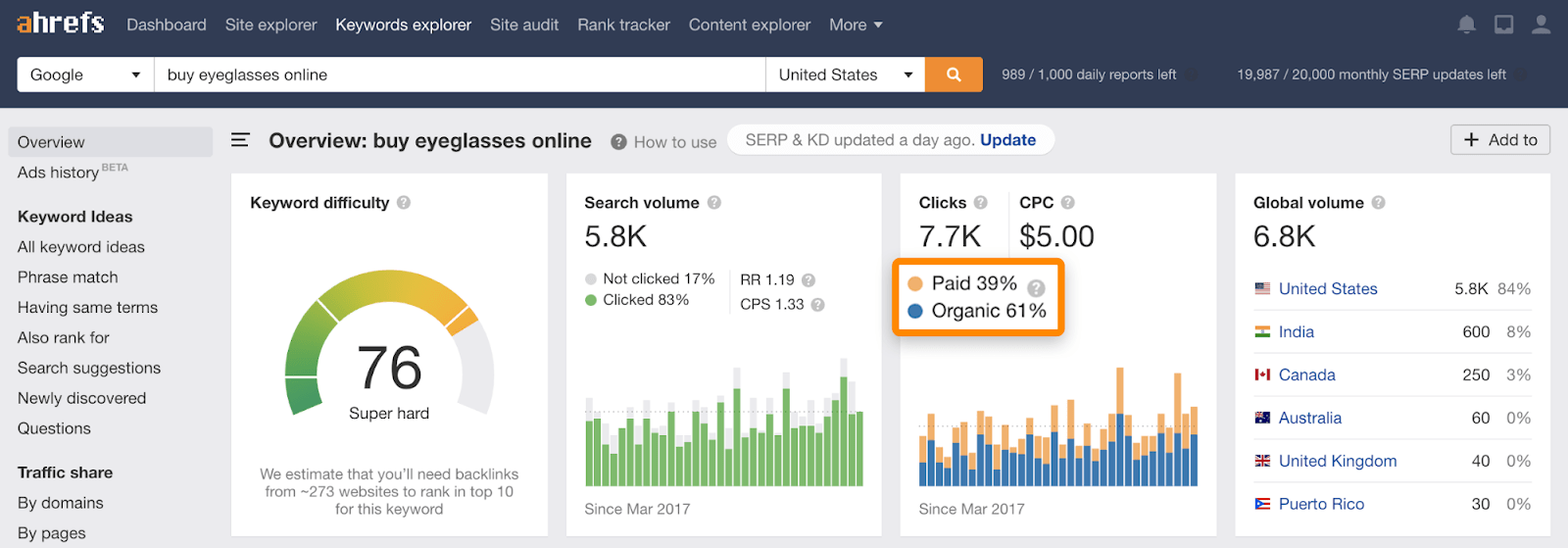The width and height of the screenshot is (1568, 548).
Task: Click the keyword search input field
Action: (x=459, y=75)
